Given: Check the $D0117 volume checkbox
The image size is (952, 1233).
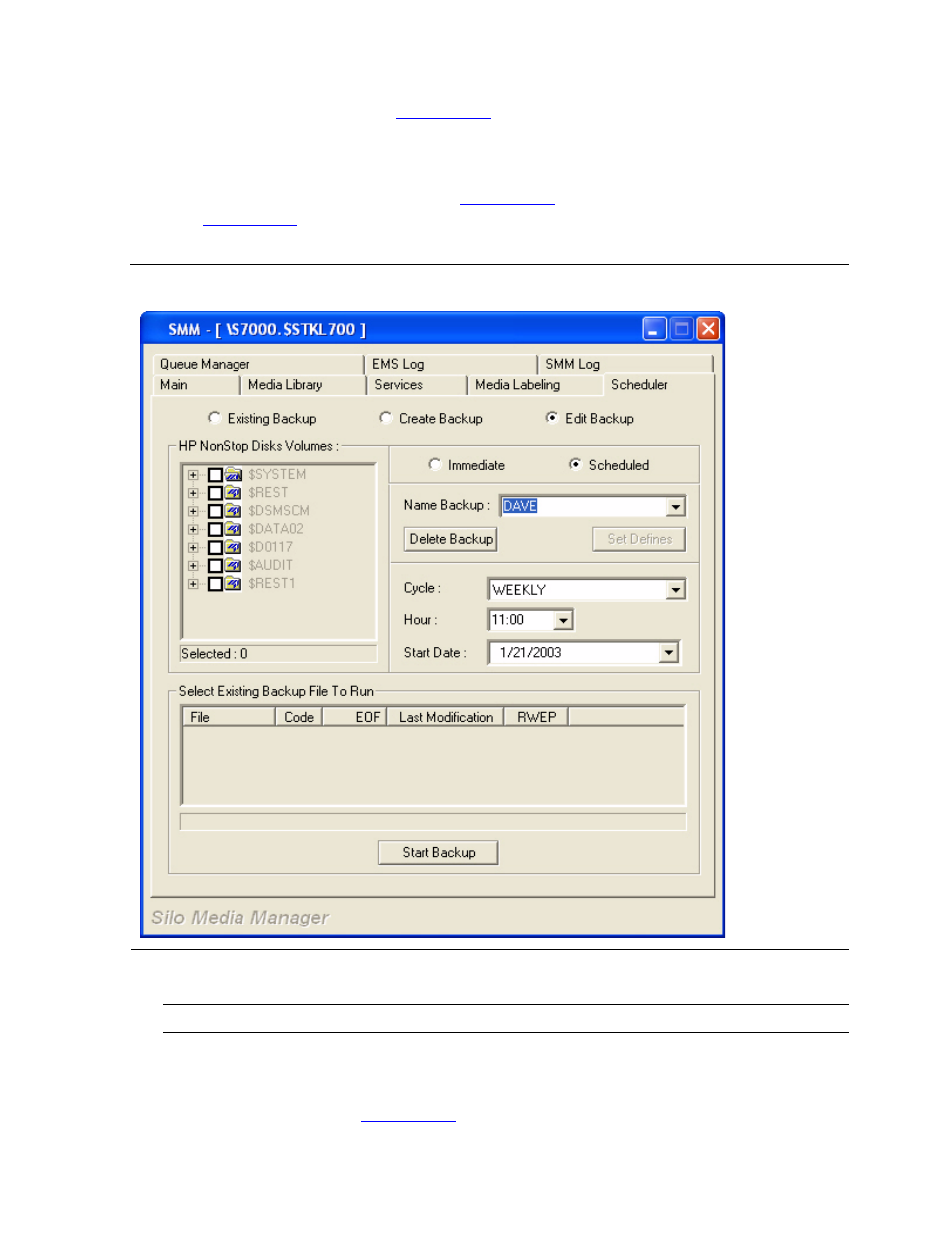Looking at the screenshot, I should tap(215, 547).
